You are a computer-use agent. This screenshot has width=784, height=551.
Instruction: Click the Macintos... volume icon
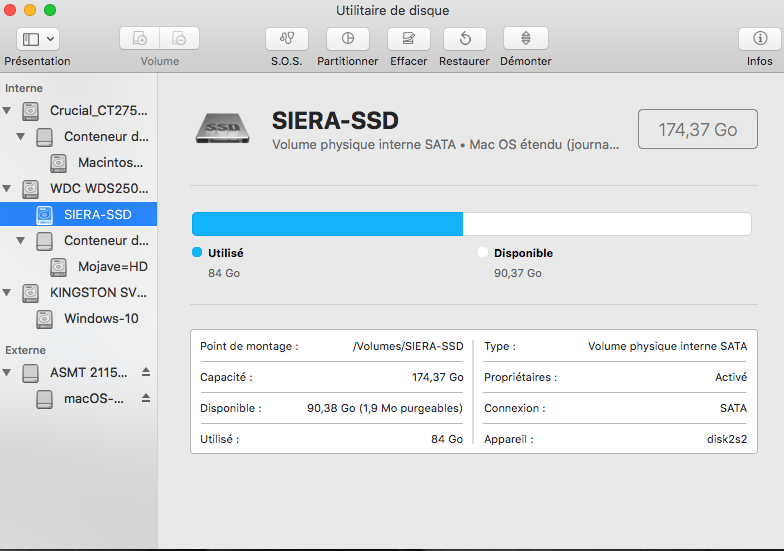pos(58,163)
